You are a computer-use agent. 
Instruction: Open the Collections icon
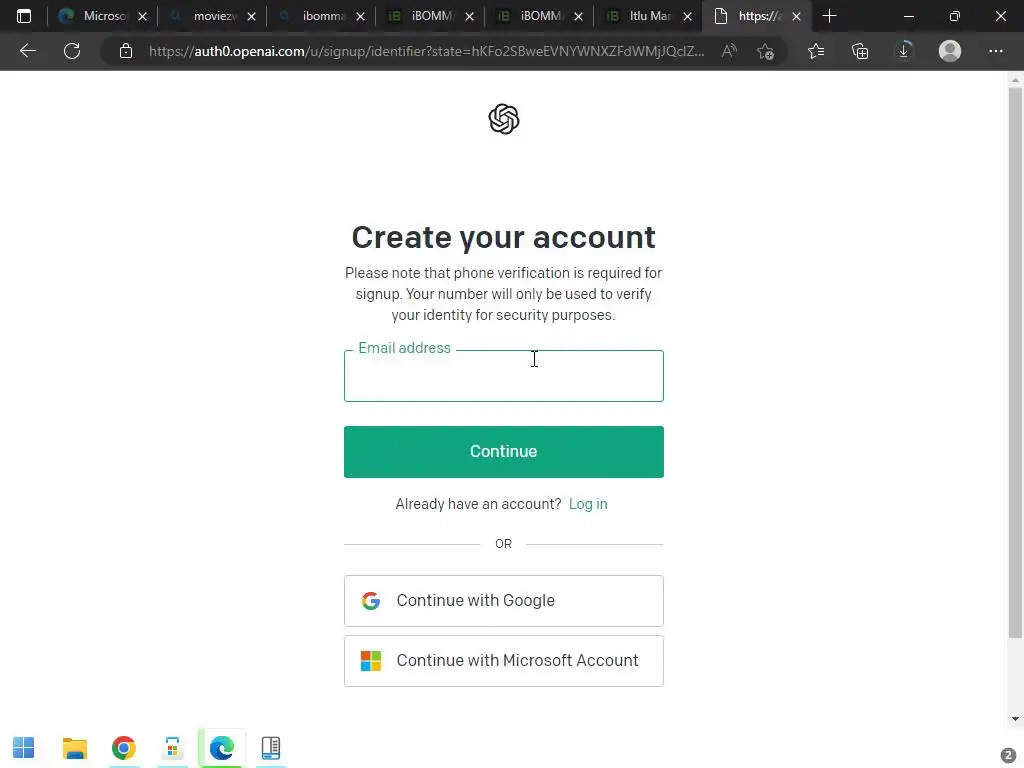(860, 51)
